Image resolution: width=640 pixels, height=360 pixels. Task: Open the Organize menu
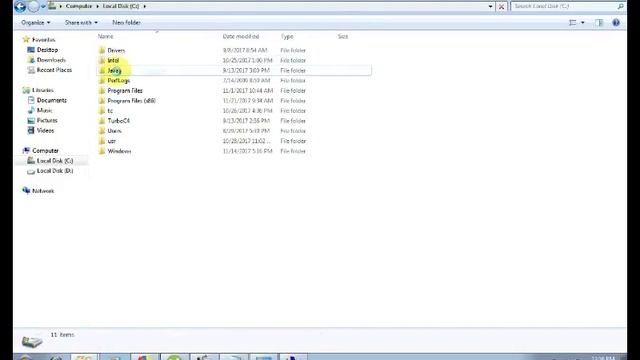pyautogui.click(x=36, y=22)
